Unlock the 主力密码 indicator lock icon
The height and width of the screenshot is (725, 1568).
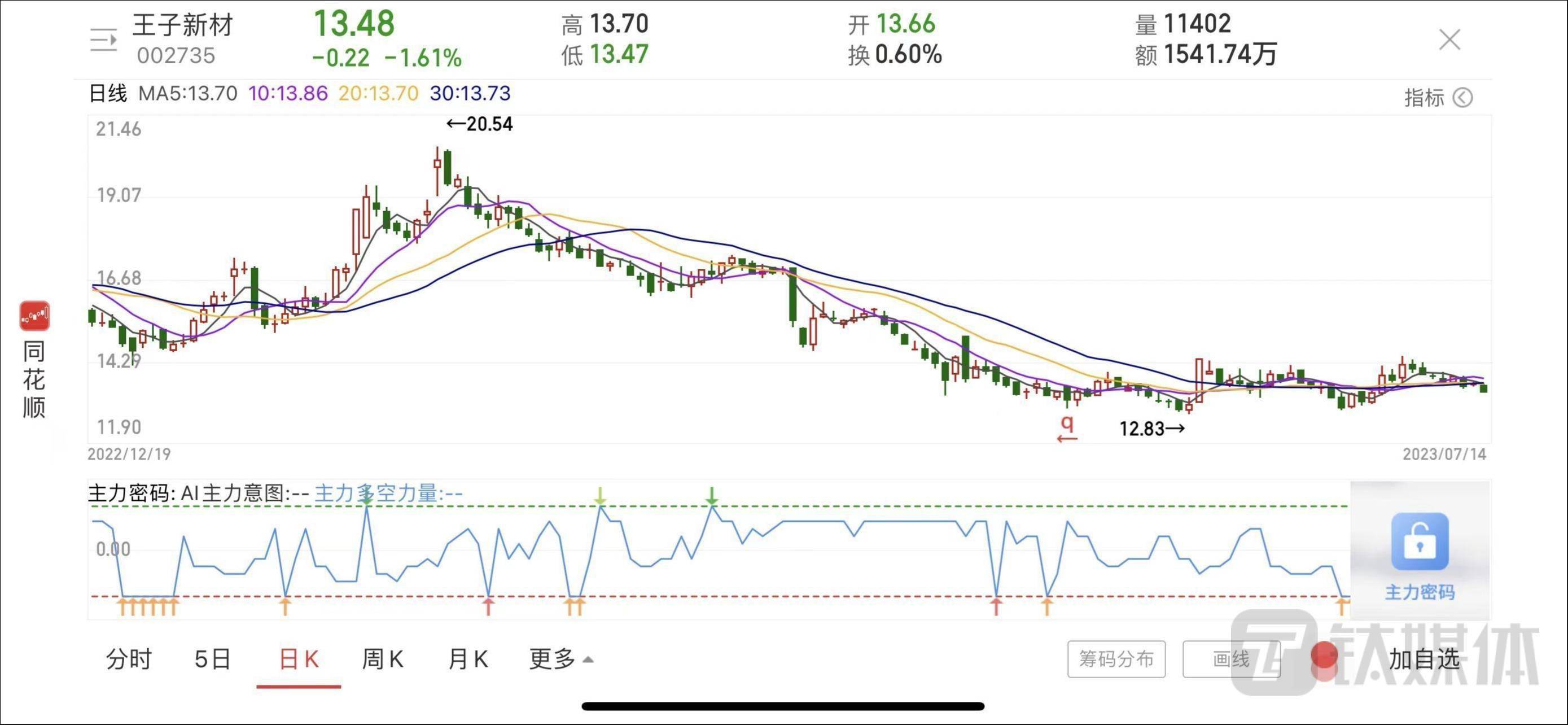click(1420, 541)
